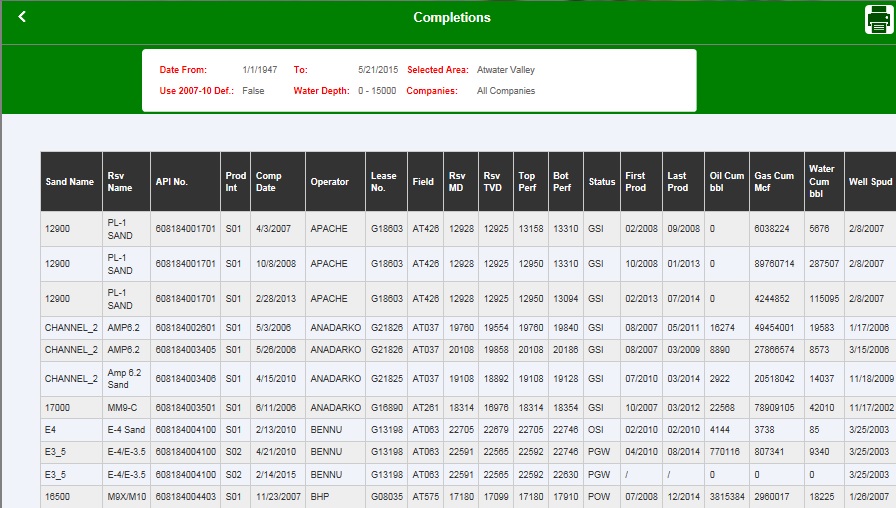The width and height of the screenshot is (896, 508).
Task: Select the All Companies value
Action: 506,91
